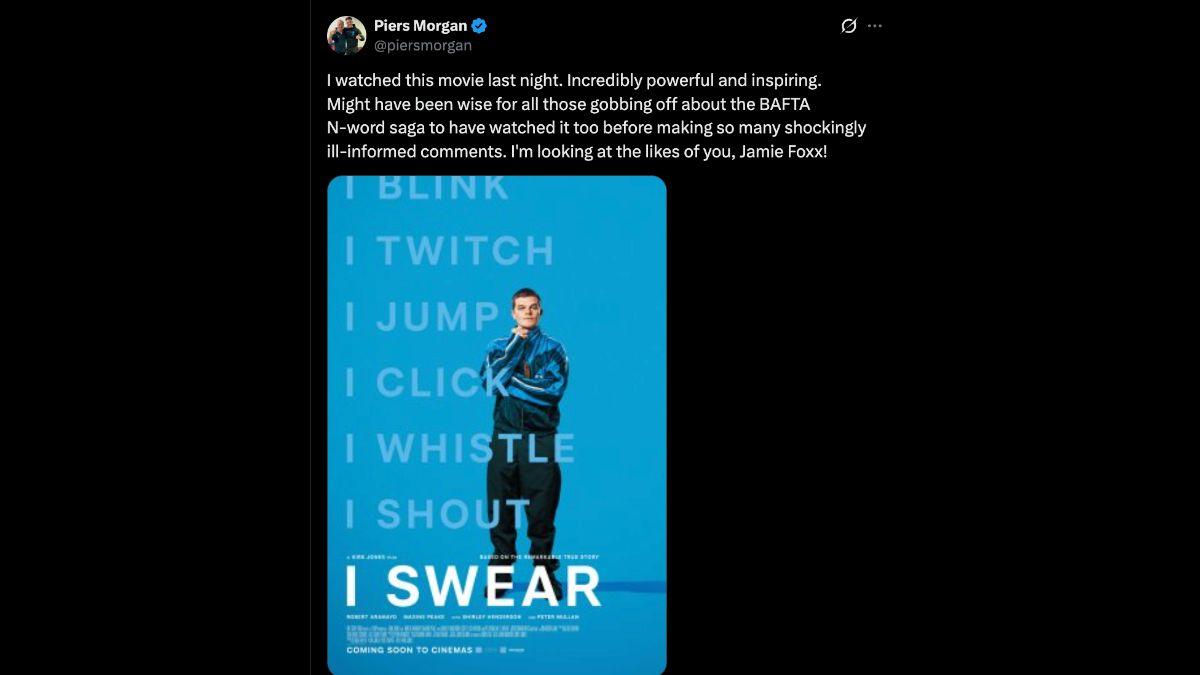Click "I SHOUT" text on the poster

438,514
